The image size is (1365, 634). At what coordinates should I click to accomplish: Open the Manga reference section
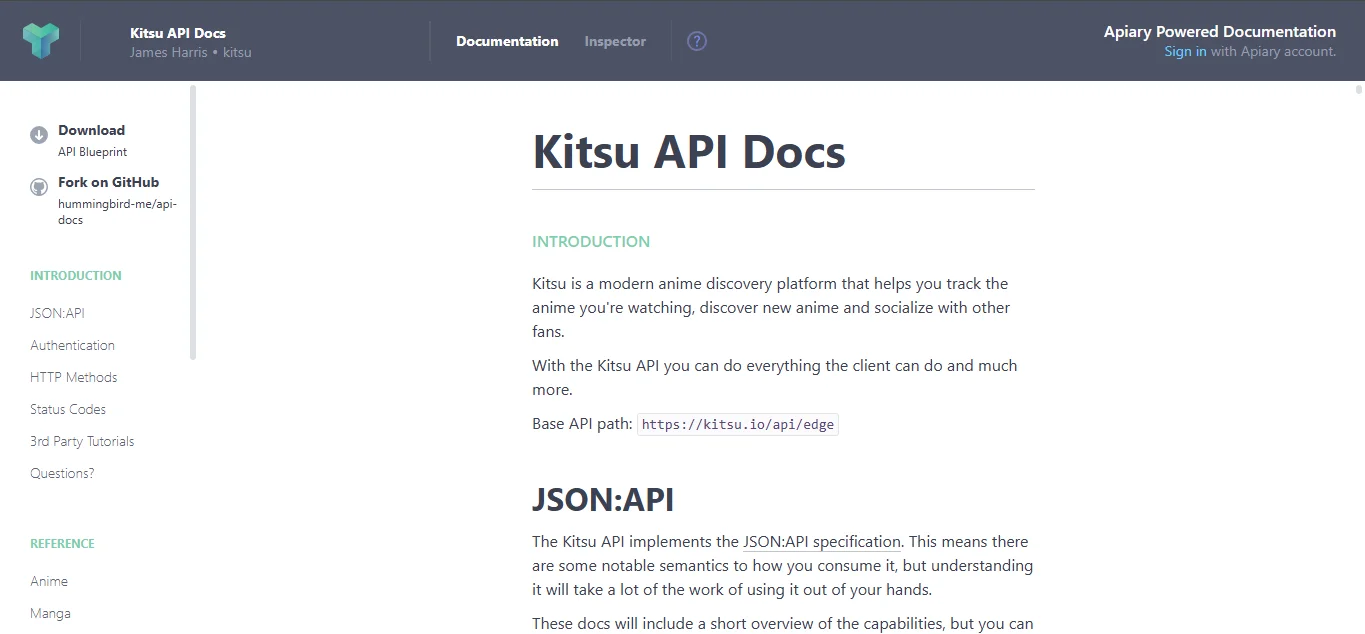click(x=50, y=613)
